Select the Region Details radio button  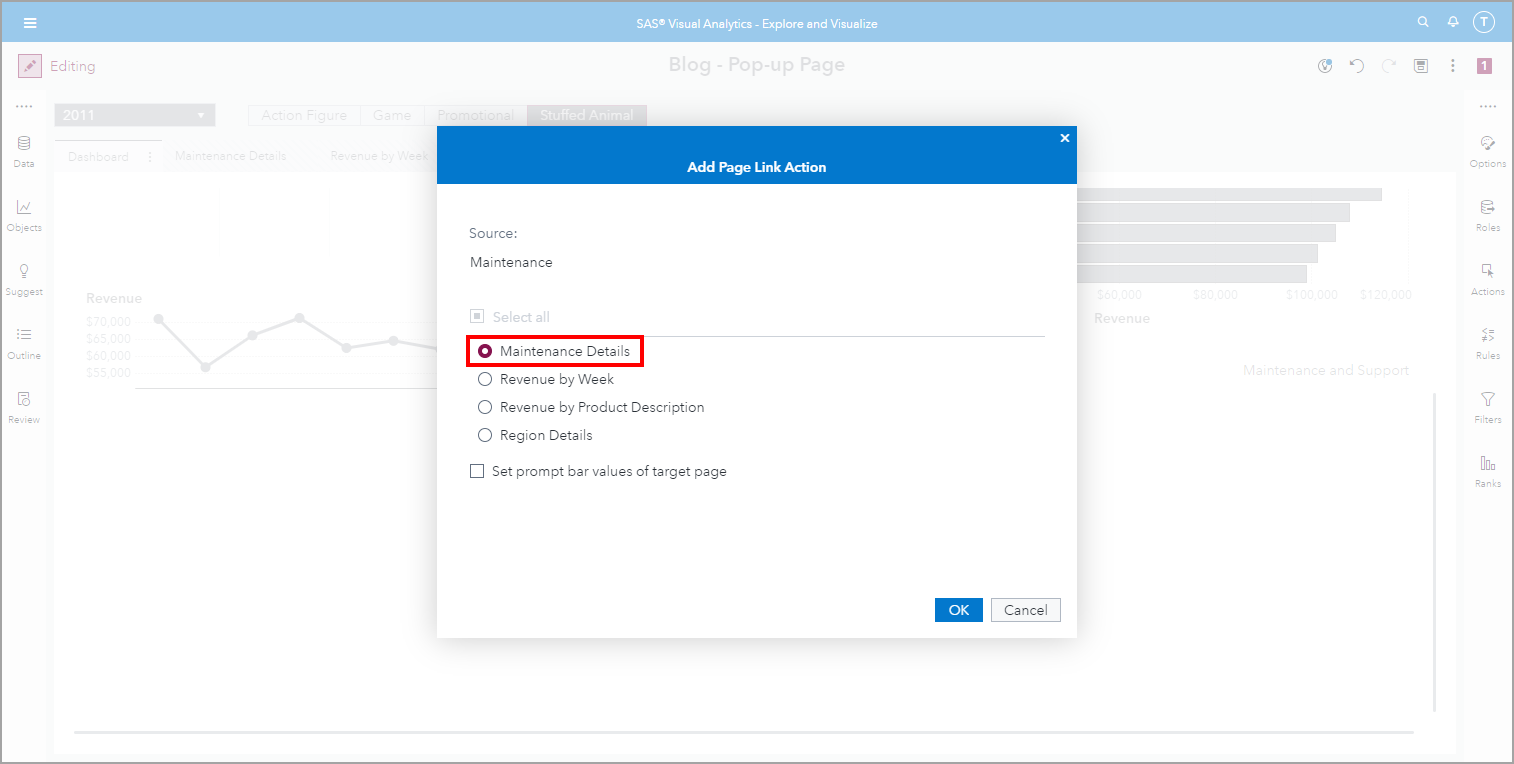point(485,435)
